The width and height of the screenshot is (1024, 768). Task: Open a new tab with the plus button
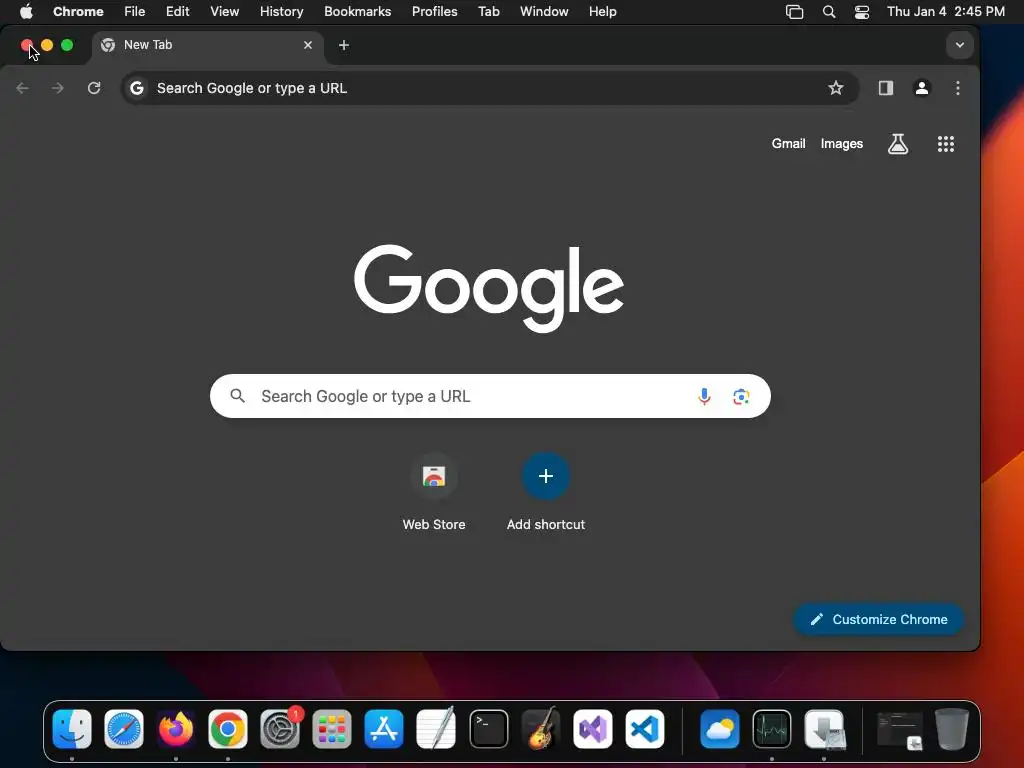click(344, 45)
